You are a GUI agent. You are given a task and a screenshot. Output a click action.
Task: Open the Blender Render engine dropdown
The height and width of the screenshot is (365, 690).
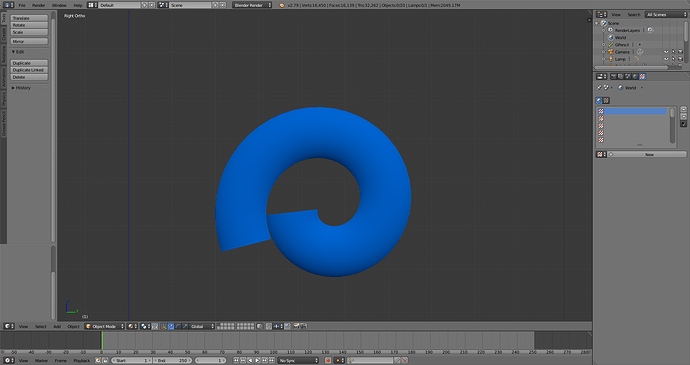pyautogui.click(x=252, y=5)
